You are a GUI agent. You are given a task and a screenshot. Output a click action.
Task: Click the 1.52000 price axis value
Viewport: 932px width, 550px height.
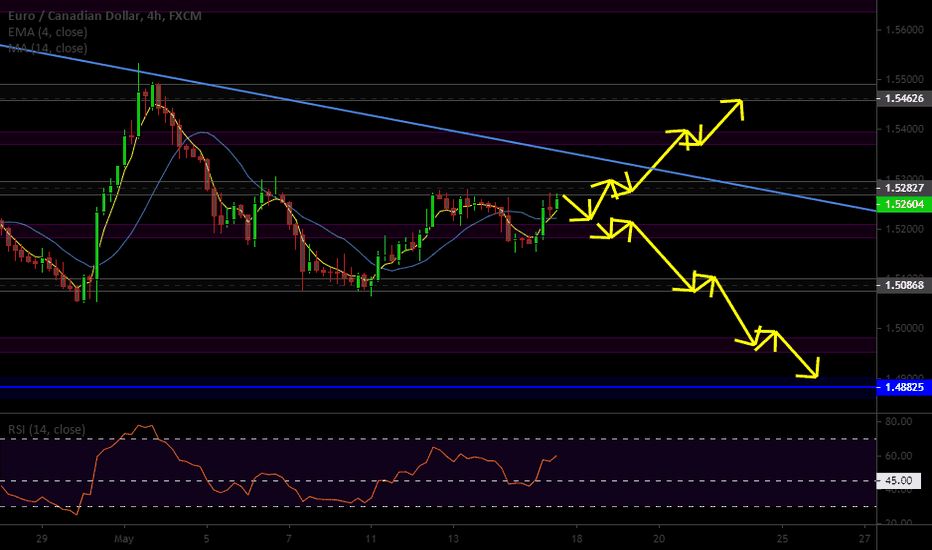coord(904,229)
